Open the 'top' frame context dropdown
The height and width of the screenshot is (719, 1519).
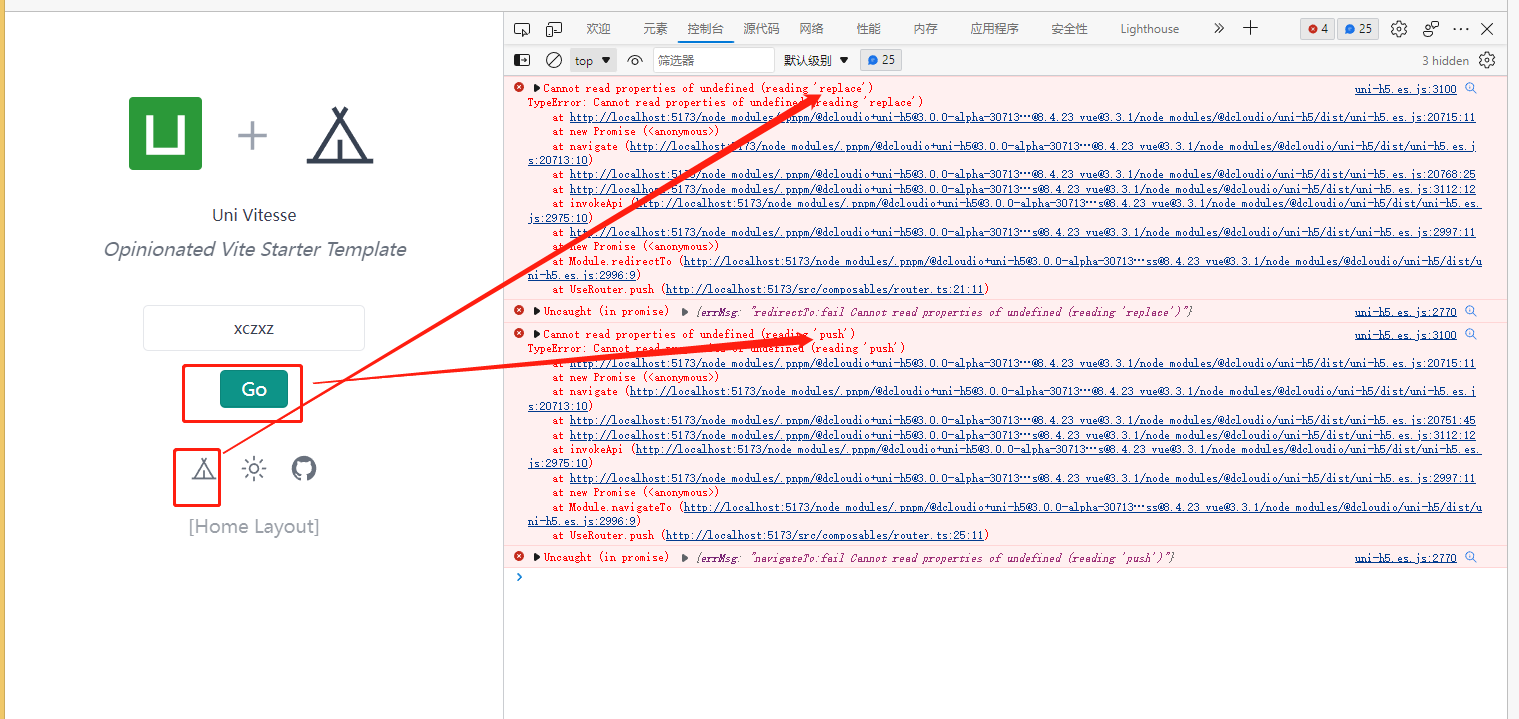(592, 60)
